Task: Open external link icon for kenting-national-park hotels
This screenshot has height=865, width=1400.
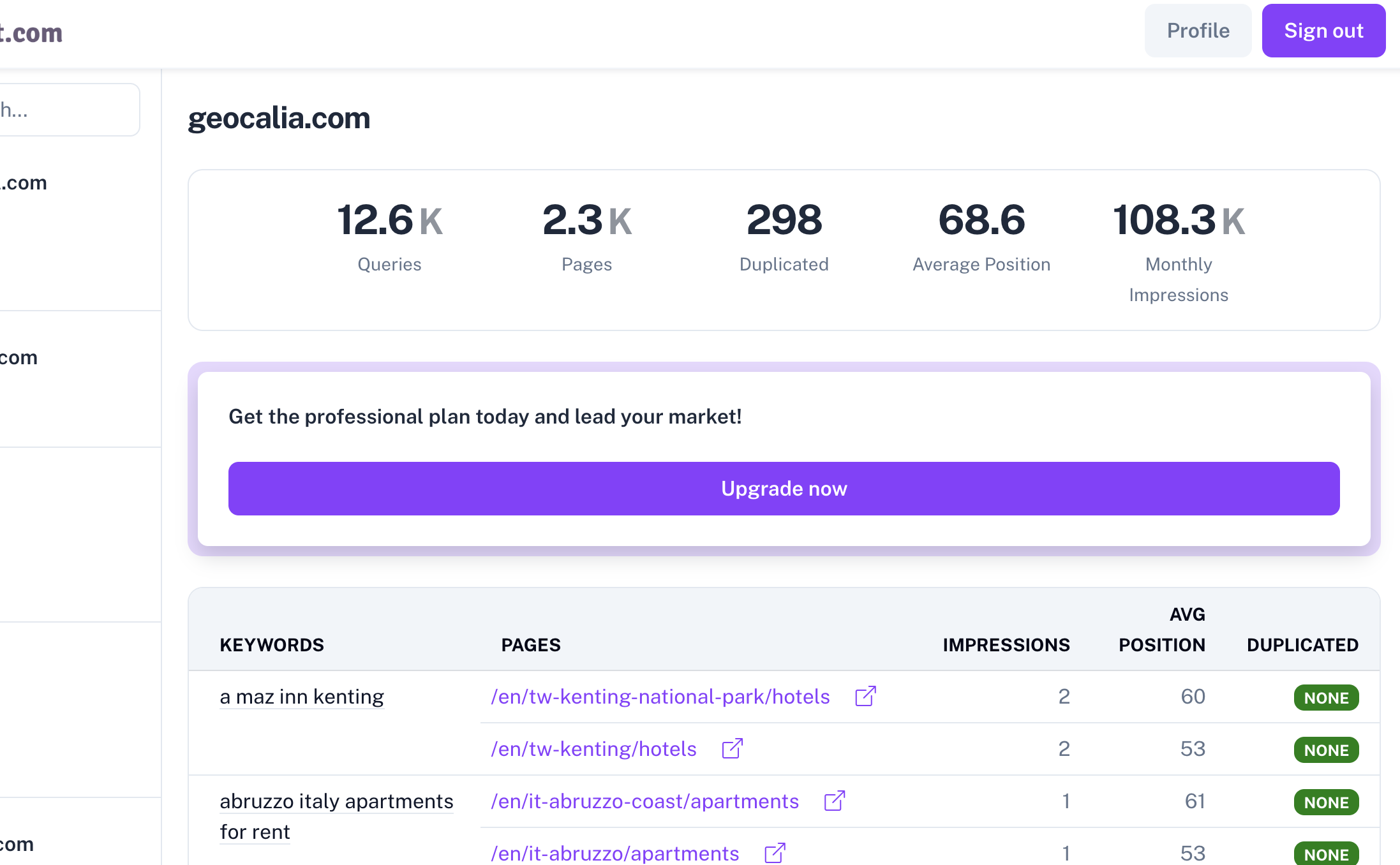Action: [x=865, y=697]
